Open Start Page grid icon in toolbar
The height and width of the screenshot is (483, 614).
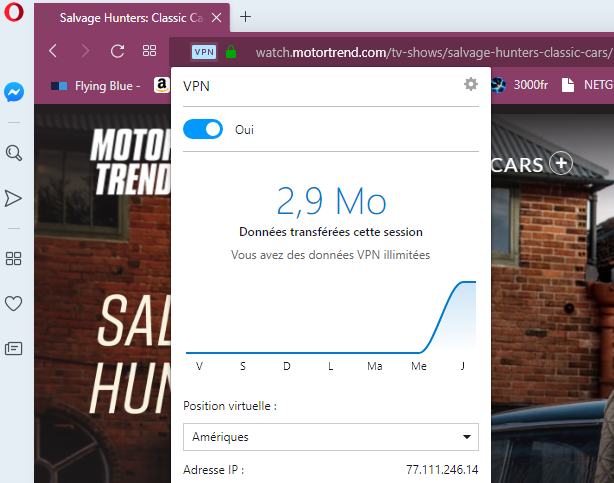pyautogui.click(x=149, y=51)
